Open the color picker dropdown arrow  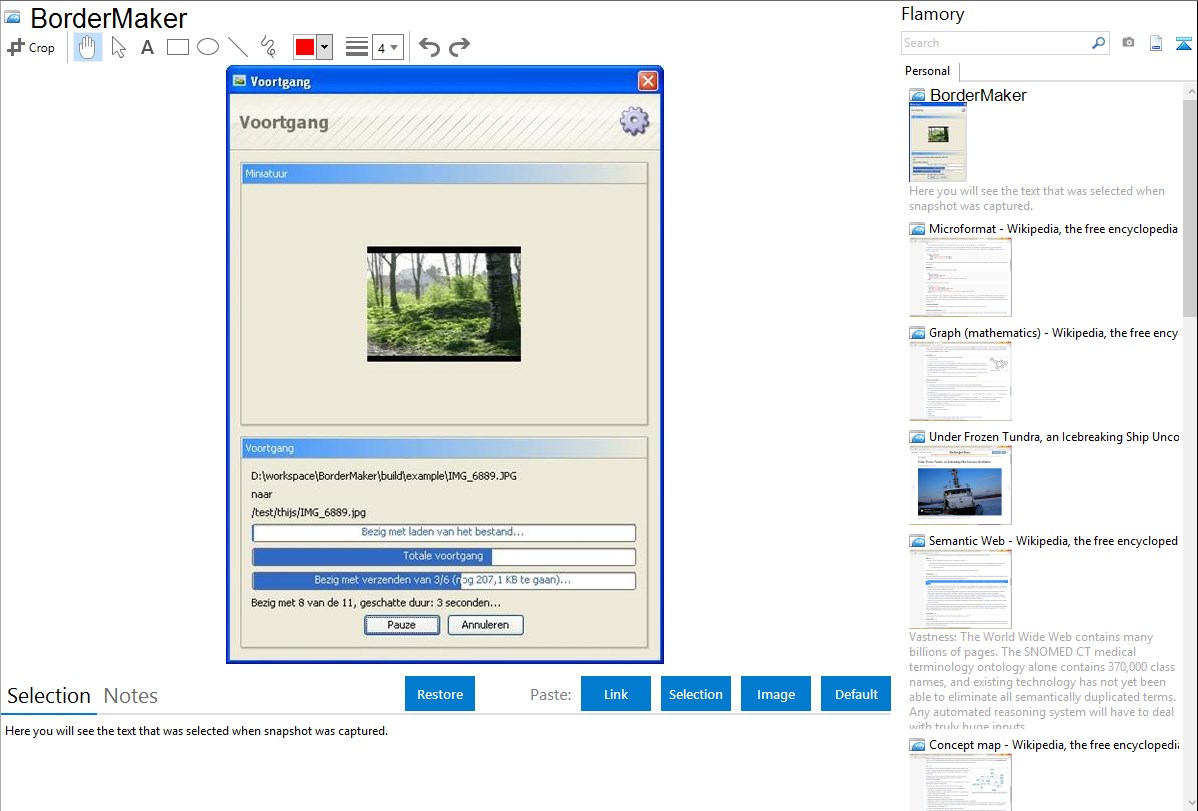click(325, 47)
